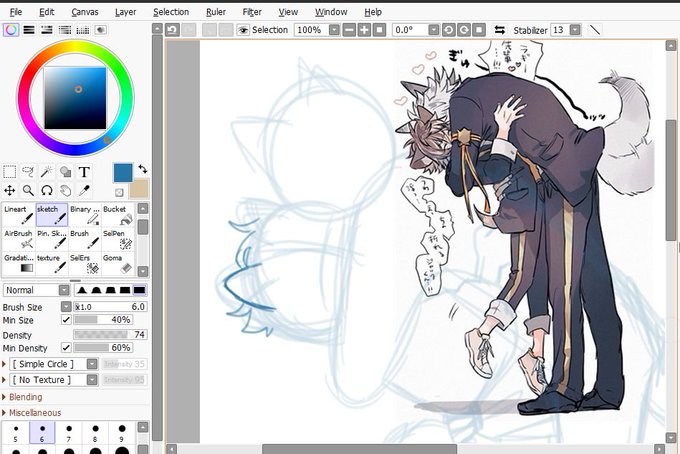Image resolution: width=680 pixels, height=454 pixels.
Task: Select the color wheel mode icon
Action: click(11, 30)
